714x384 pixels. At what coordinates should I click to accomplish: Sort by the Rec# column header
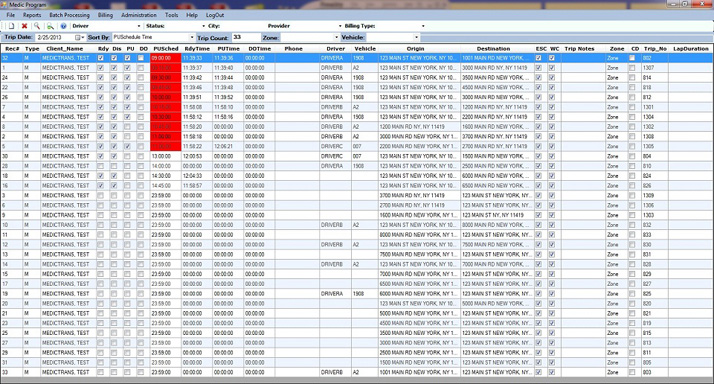pos(12,49)
